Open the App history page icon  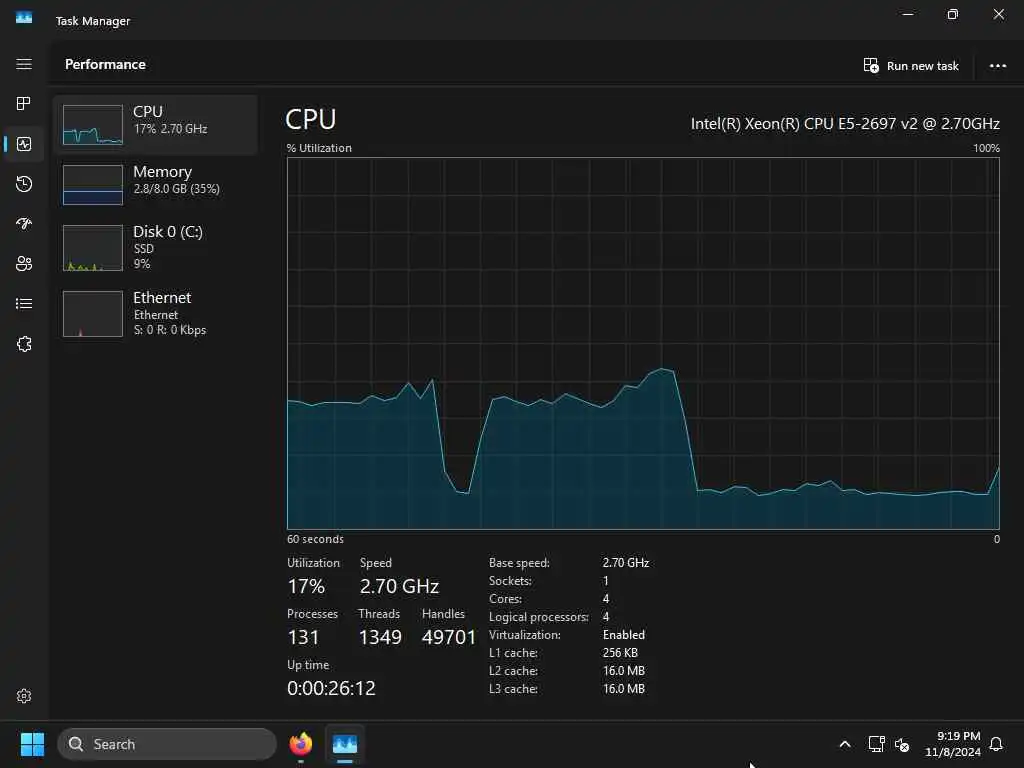[24, 184]
